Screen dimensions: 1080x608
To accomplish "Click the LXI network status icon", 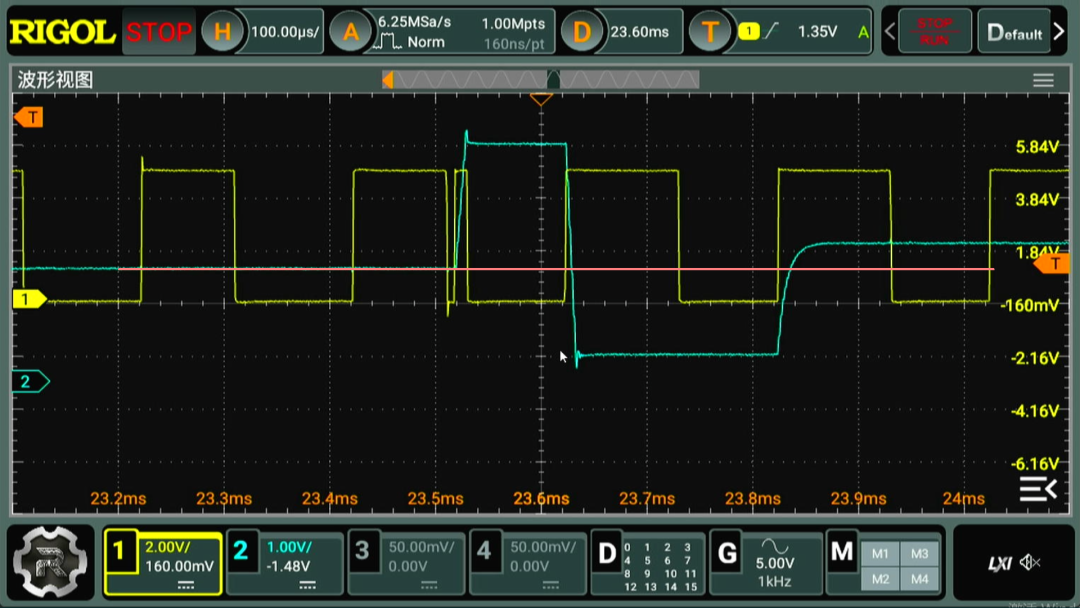I will (999, 564).
